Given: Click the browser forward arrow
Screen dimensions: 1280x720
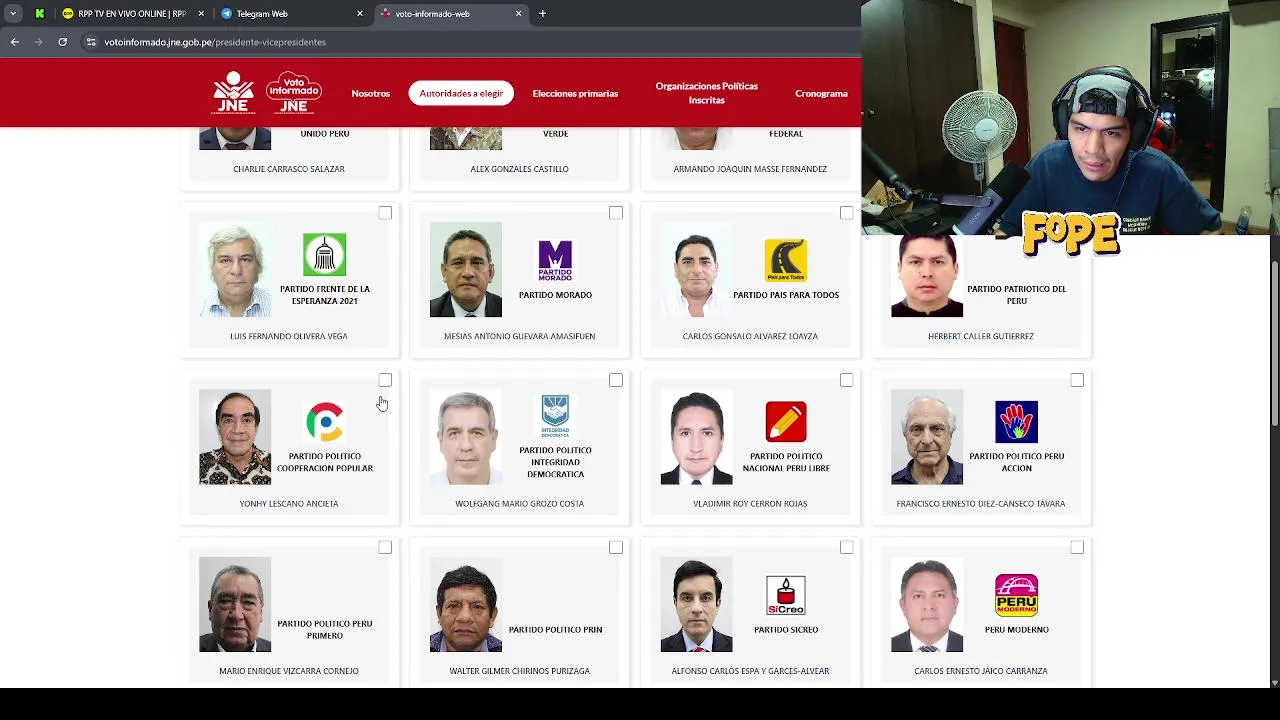Looking at the screenshot, I should coord(39,42).
